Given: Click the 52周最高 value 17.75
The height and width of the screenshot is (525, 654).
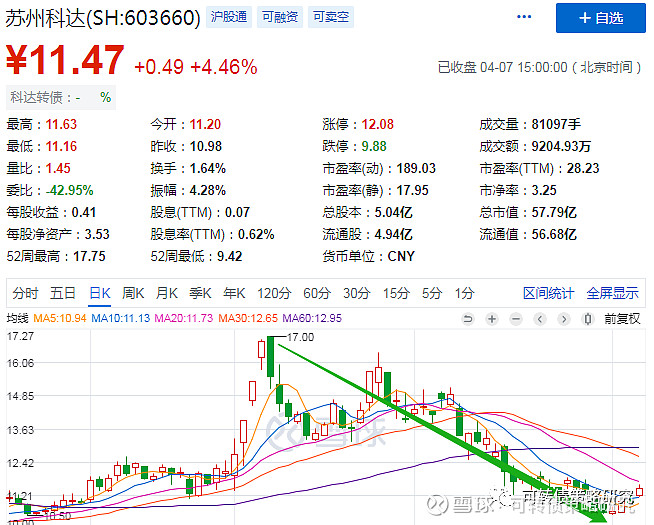Looking at the screenshot, I should pyautogui.click(x=89, y=256).
